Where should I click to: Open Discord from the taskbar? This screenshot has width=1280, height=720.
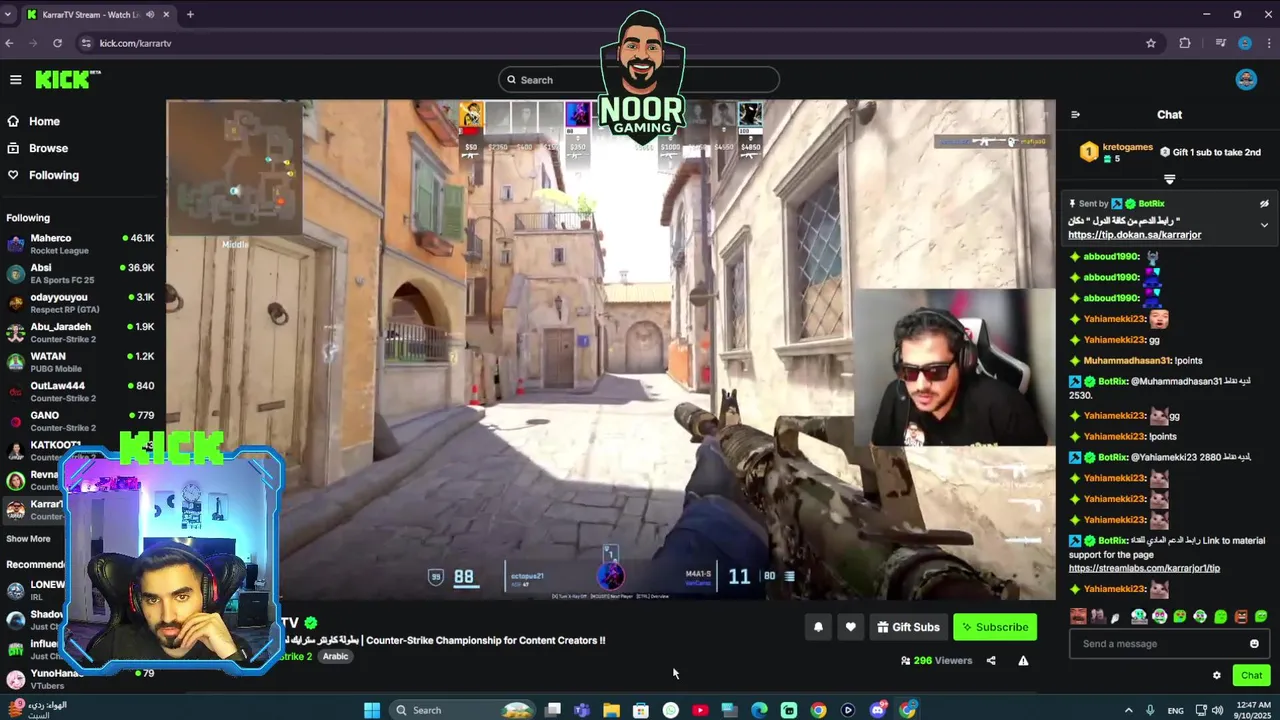tap(878, 710)
